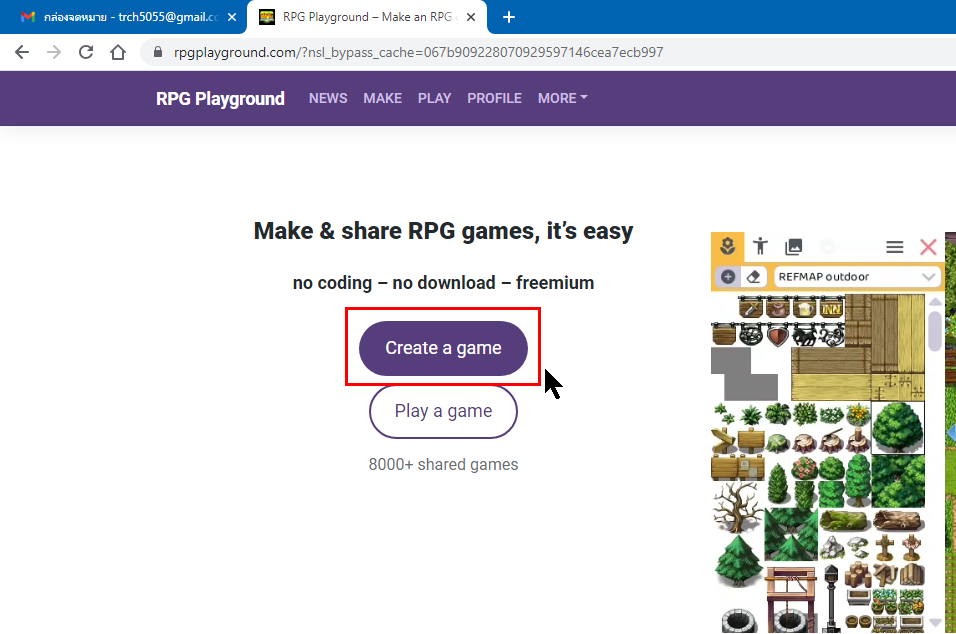Go back to the previous page

click(22, 52)
